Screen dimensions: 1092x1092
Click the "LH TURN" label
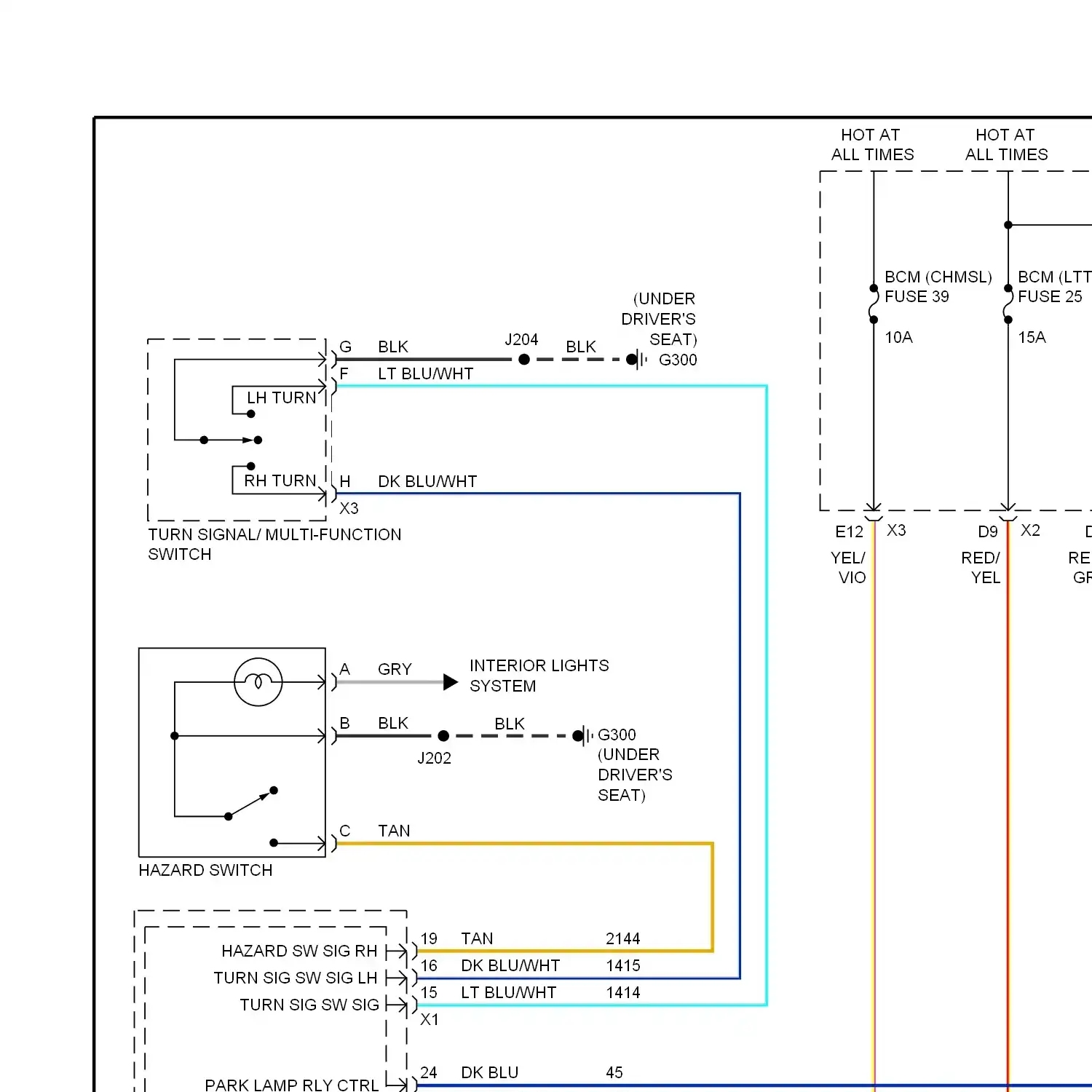(282, 397)
